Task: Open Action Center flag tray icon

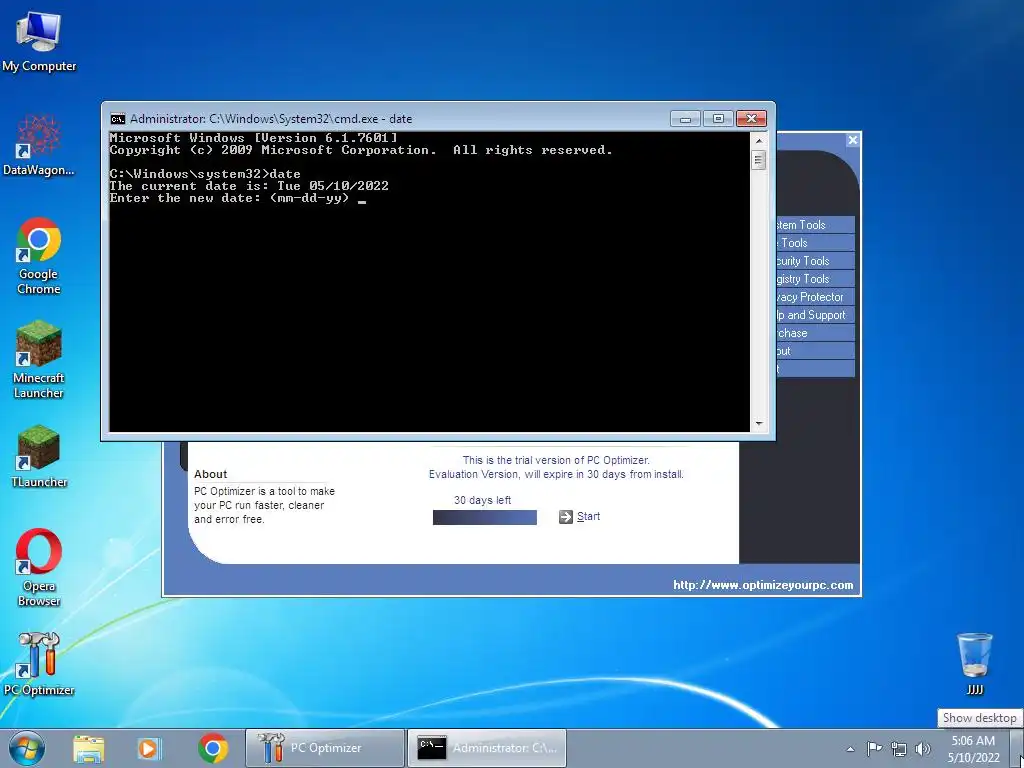Action: (874, 748)
